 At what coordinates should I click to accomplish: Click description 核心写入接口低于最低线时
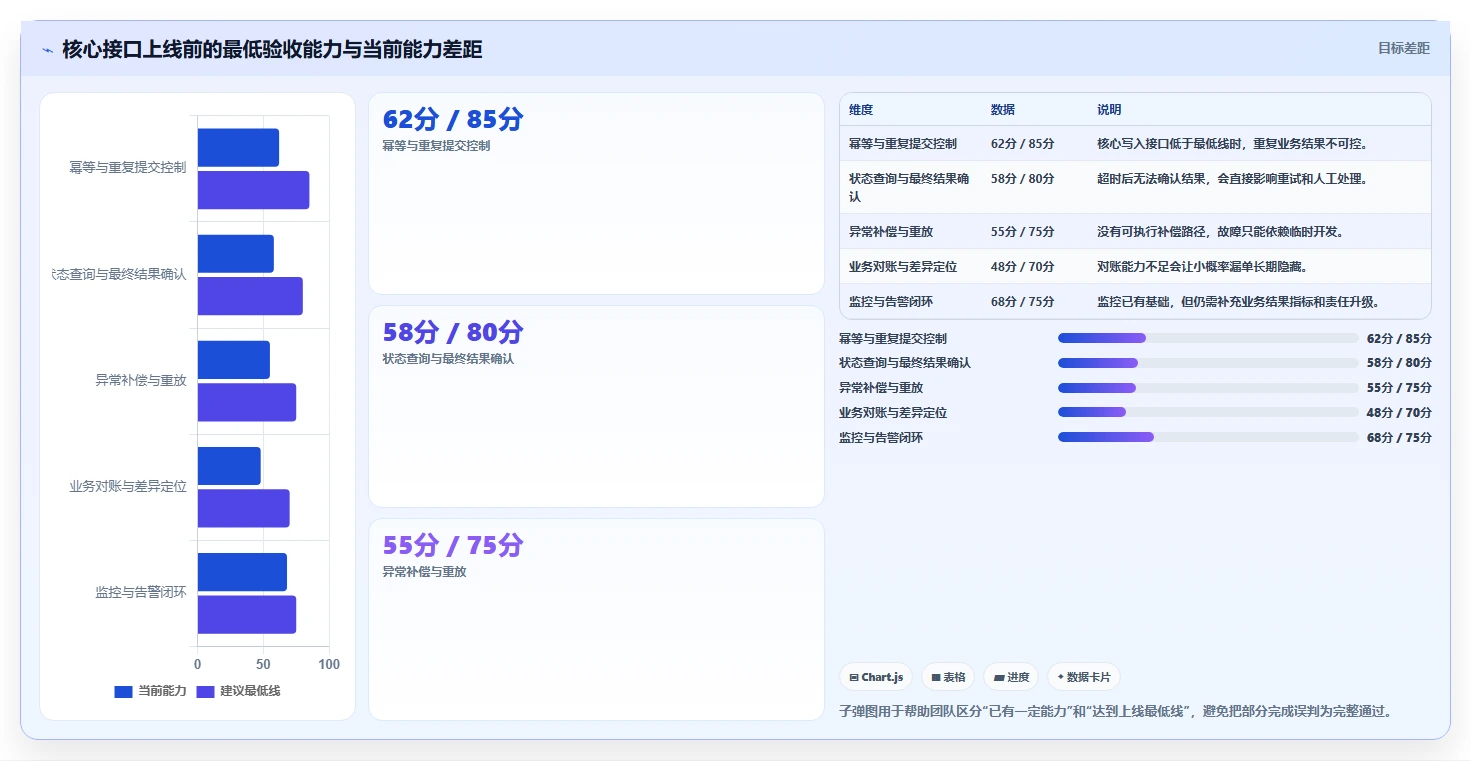[1232, 144]
